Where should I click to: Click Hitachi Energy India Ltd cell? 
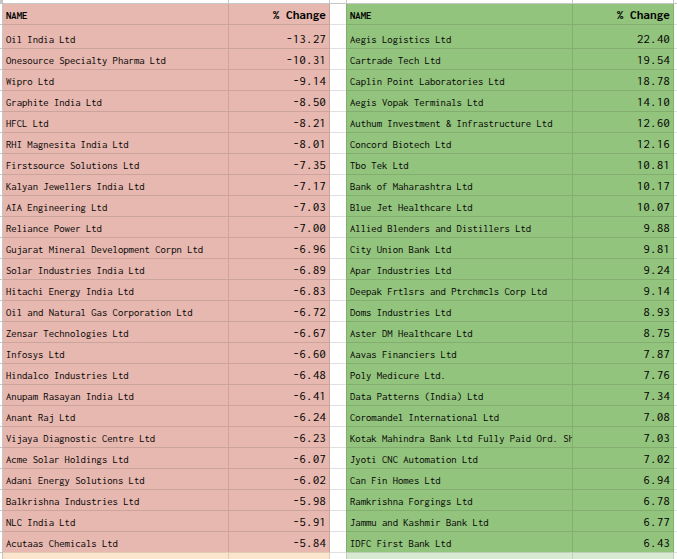pos(115,292)
